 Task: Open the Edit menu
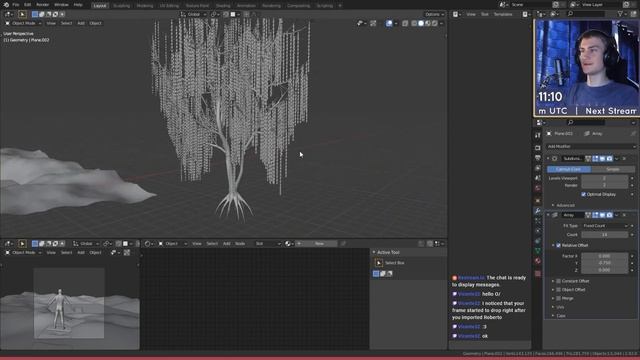click(27, 5)
